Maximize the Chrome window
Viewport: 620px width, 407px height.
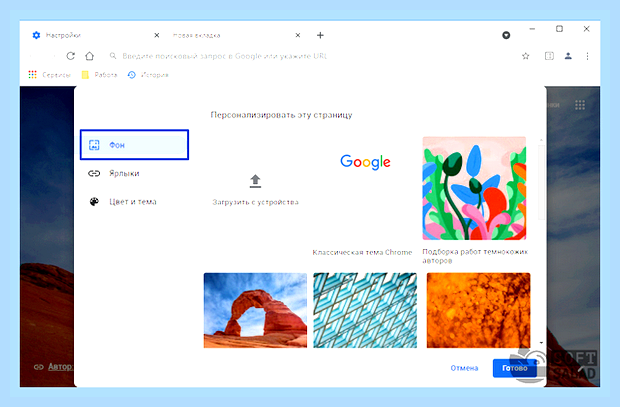559,29
